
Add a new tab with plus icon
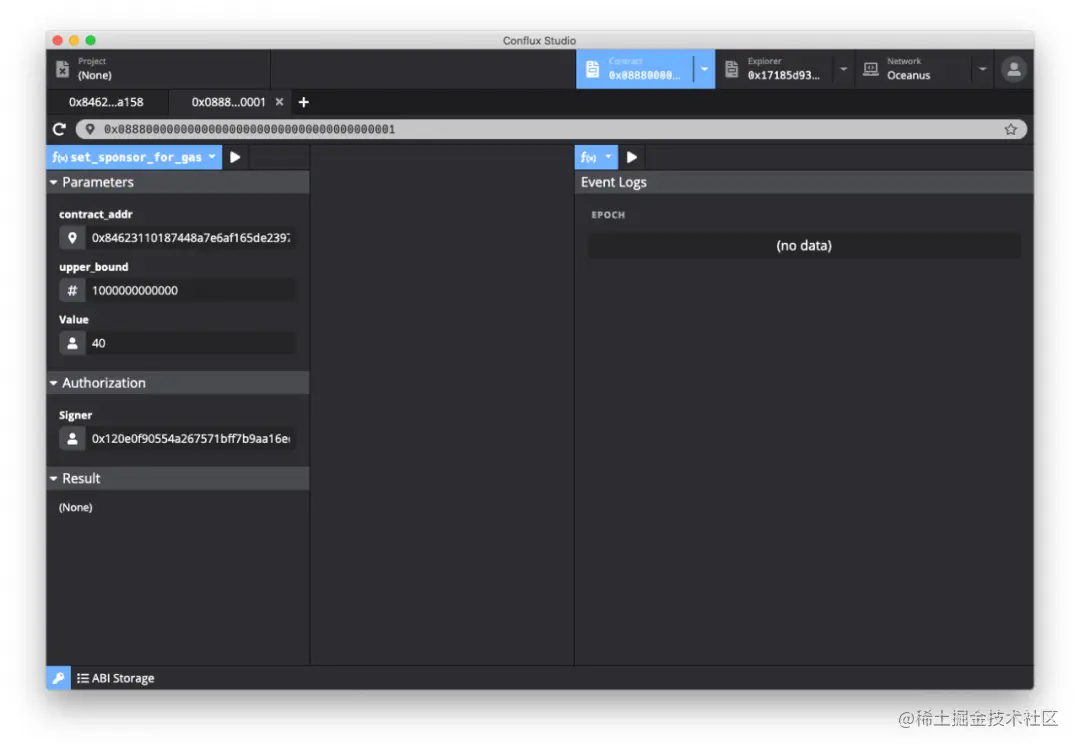304,102
